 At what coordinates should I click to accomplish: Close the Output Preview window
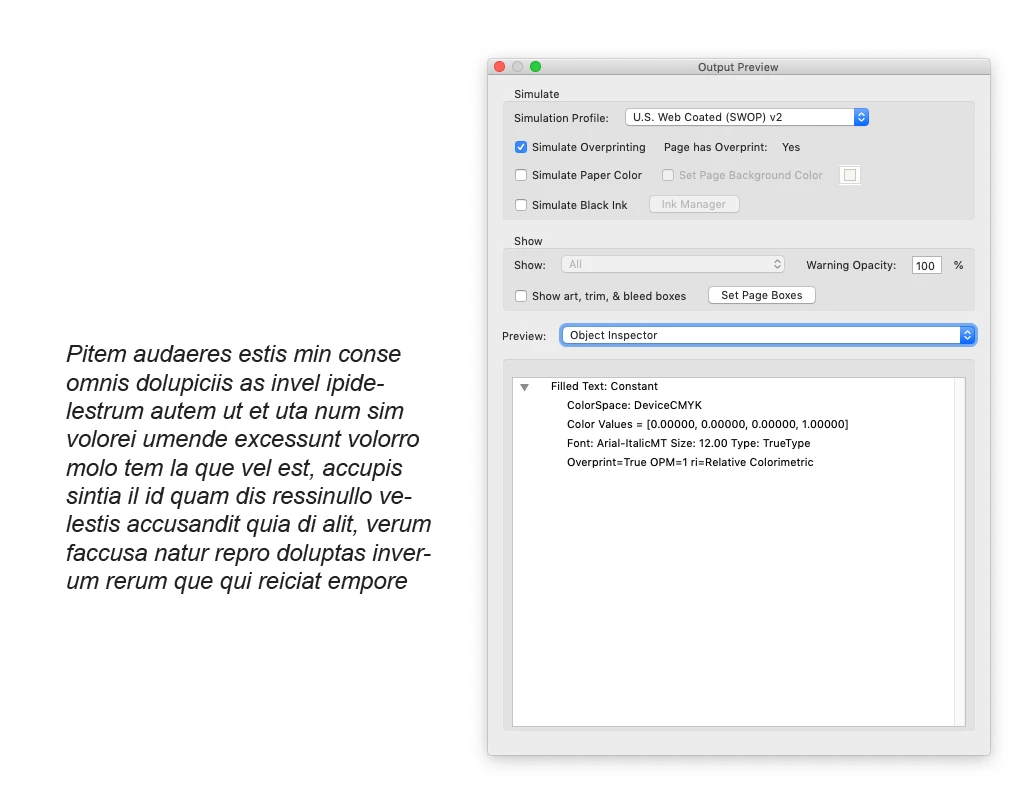pyautogui.click(x=499, y=66)
